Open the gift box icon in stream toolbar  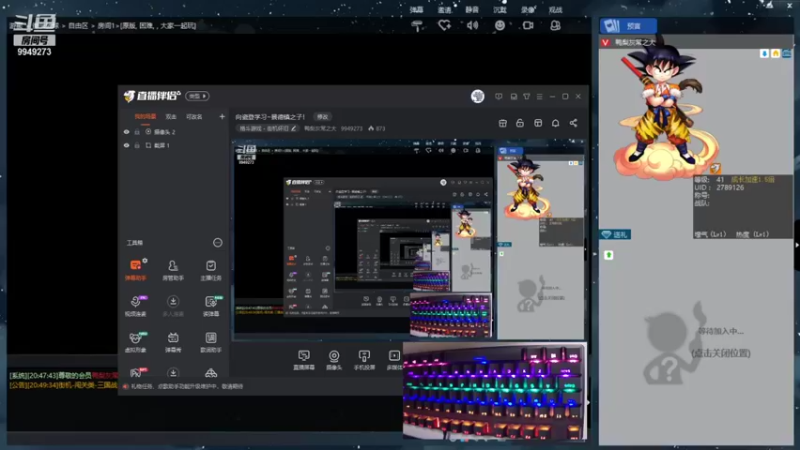tap(503, 123)
